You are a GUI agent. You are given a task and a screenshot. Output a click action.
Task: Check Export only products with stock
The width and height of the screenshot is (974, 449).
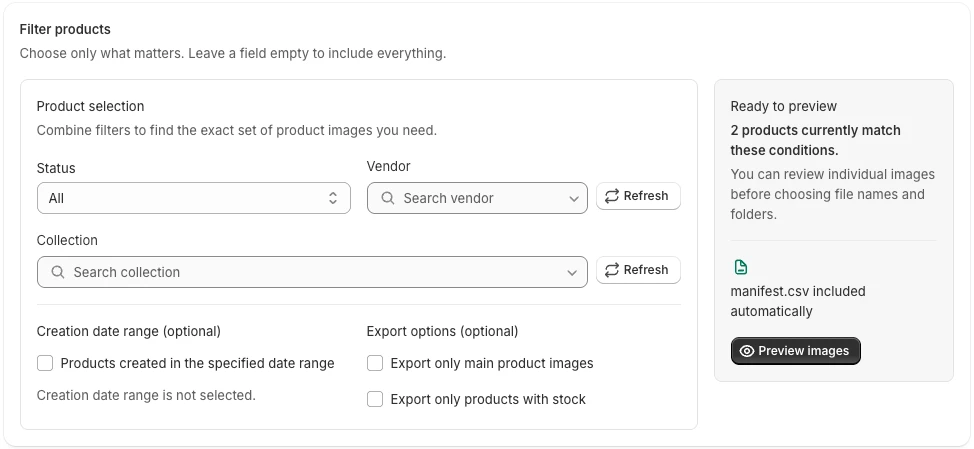pos(375,399)
